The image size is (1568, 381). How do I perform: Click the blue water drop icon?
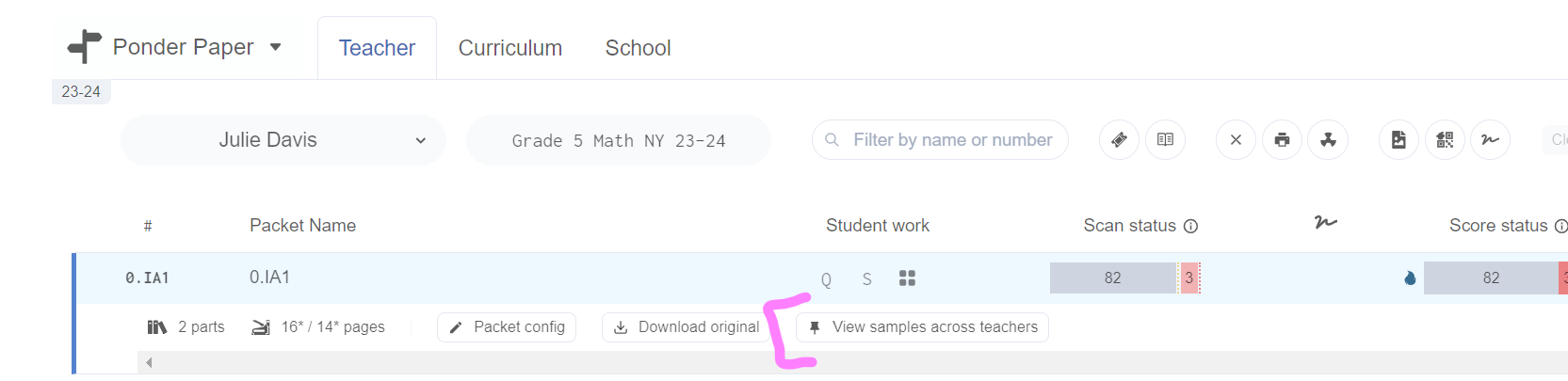1410,278
